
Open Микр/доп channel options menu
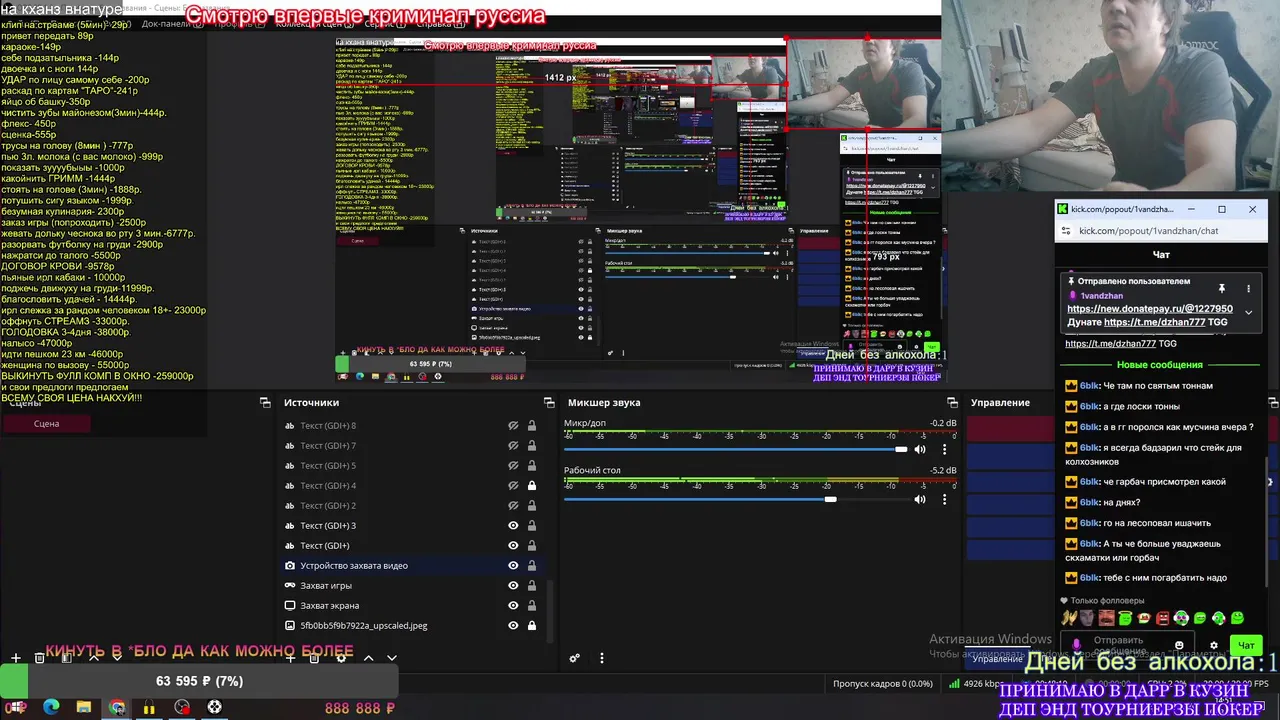[944, 449]
